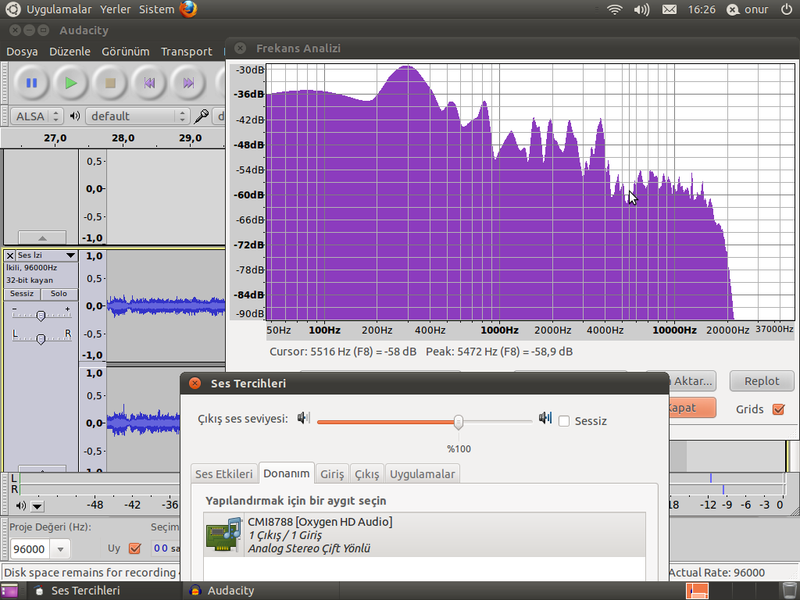Click the partly hidden Aktar export button

tap(692, 381)
